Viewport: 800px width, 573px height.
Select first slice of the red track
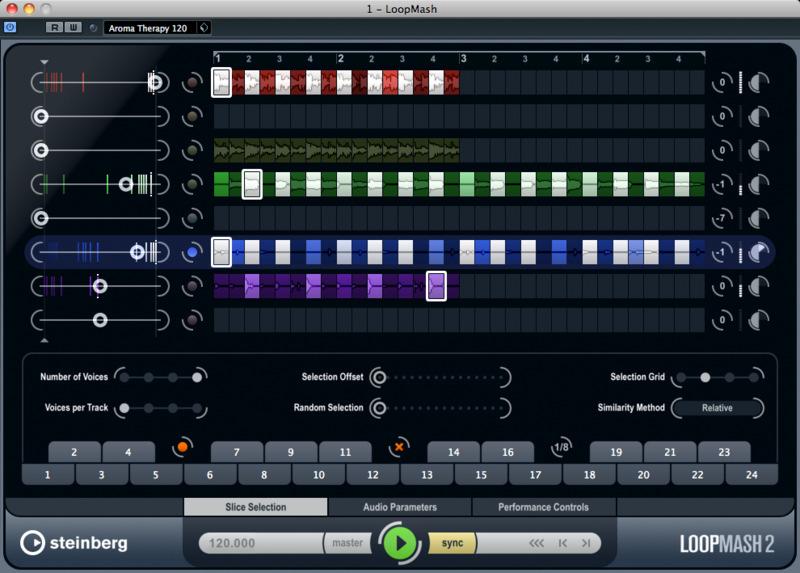point(221,82)
